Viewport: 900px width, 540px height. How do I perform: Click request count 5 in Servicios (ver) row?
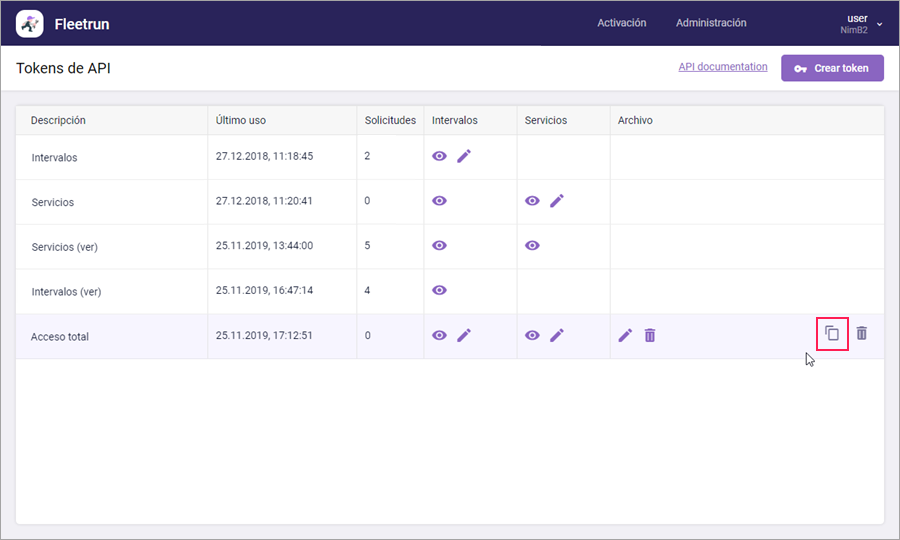click(x=367, y=246)
